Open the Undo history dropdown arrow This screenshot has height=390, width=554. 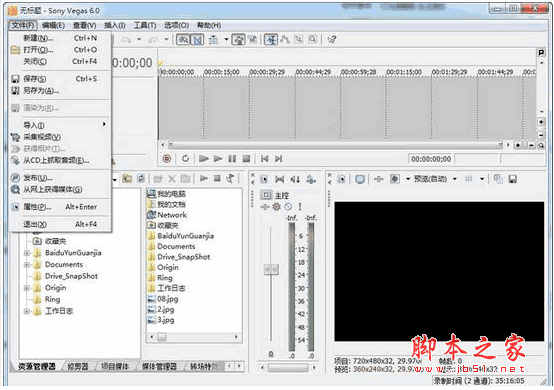139,39
